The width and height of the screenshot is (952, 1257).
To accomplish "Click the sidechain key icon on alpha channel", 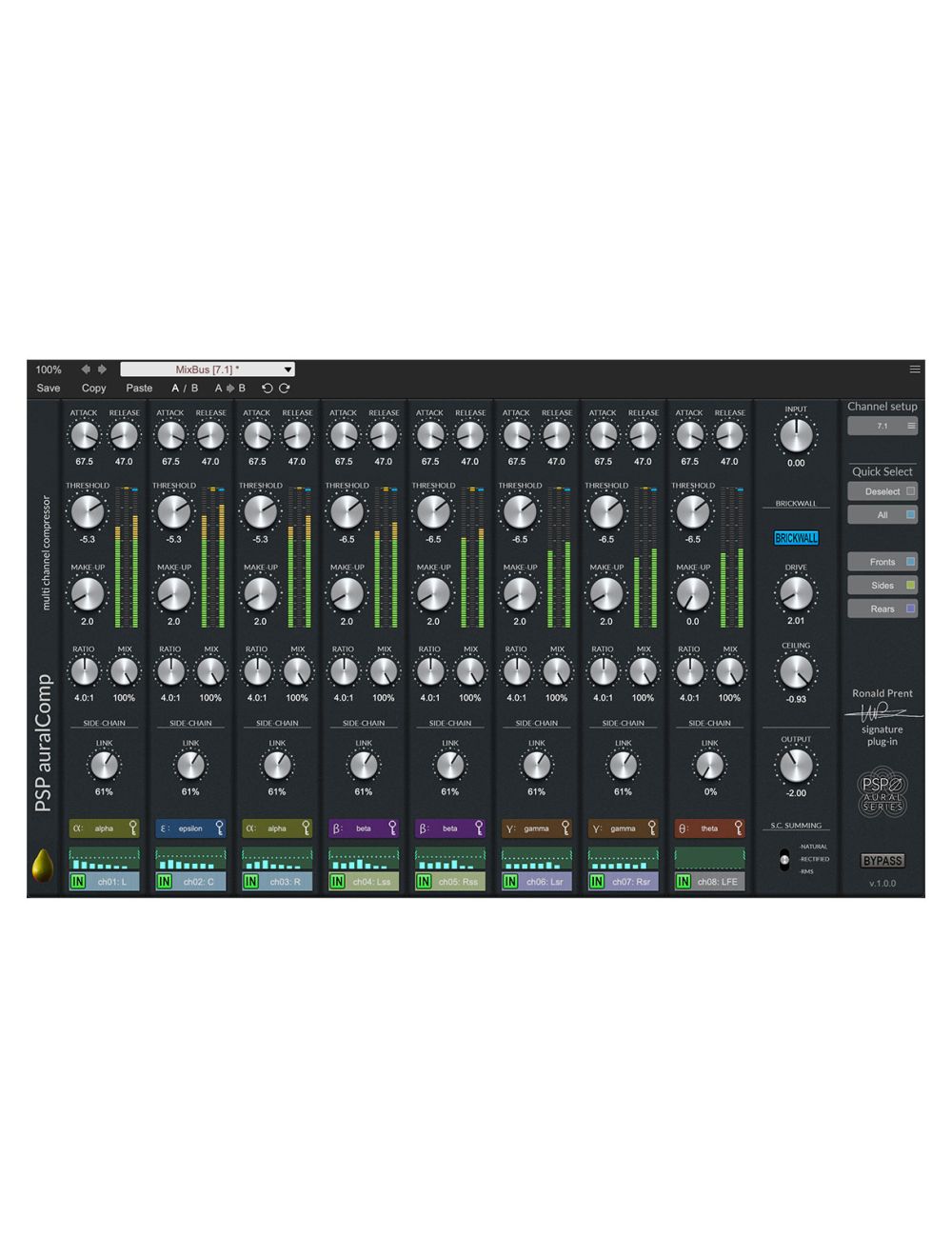I will [x=133, y=828].
